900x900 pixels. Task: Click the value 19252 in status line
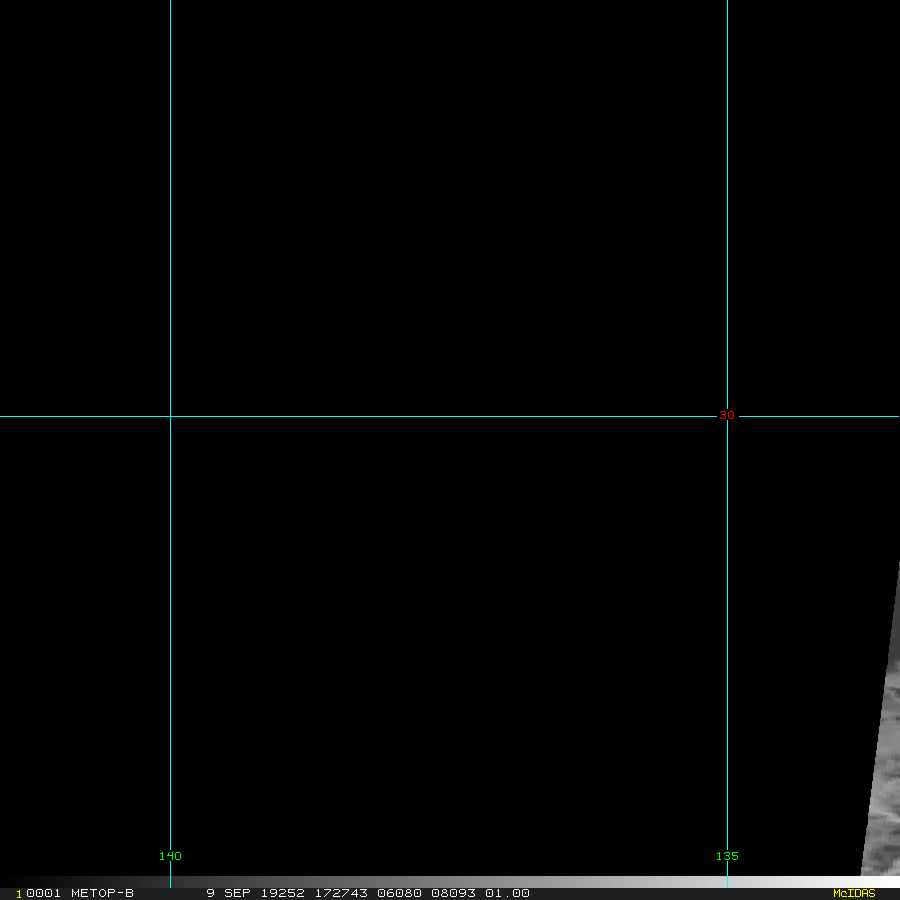pyautogui.click(x=282, y=893)
